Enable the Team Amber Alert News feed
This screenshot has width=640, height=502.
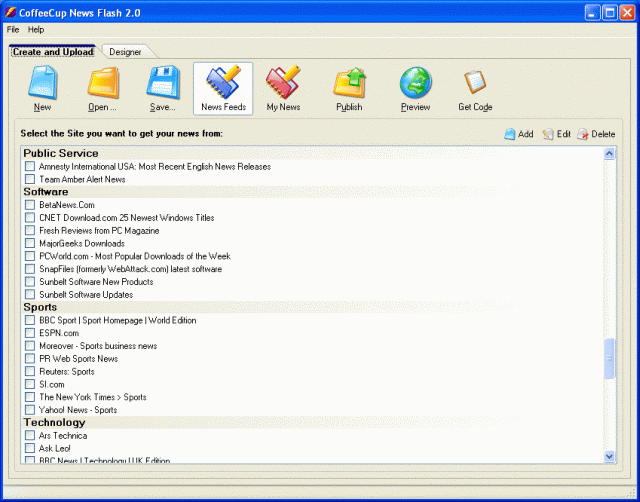click(30, 179)
